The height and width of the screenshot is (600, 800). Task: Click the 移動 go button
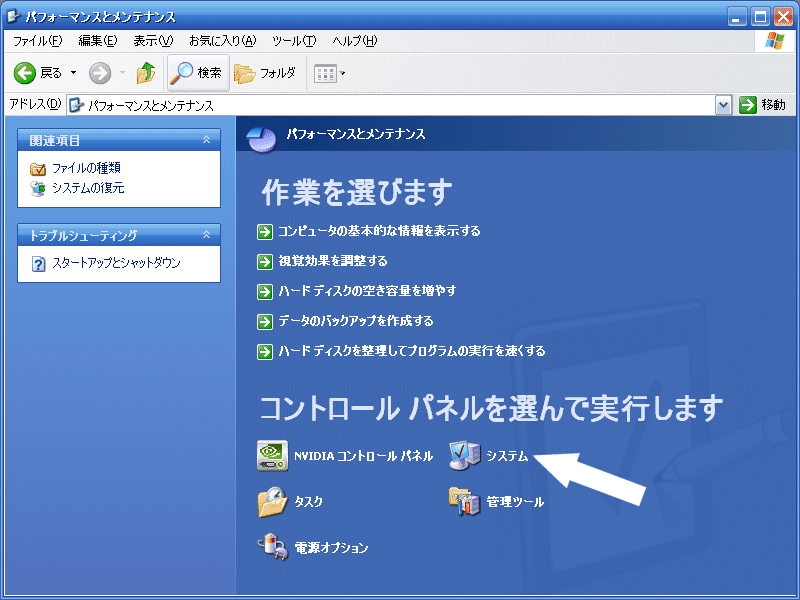point(762,105)
